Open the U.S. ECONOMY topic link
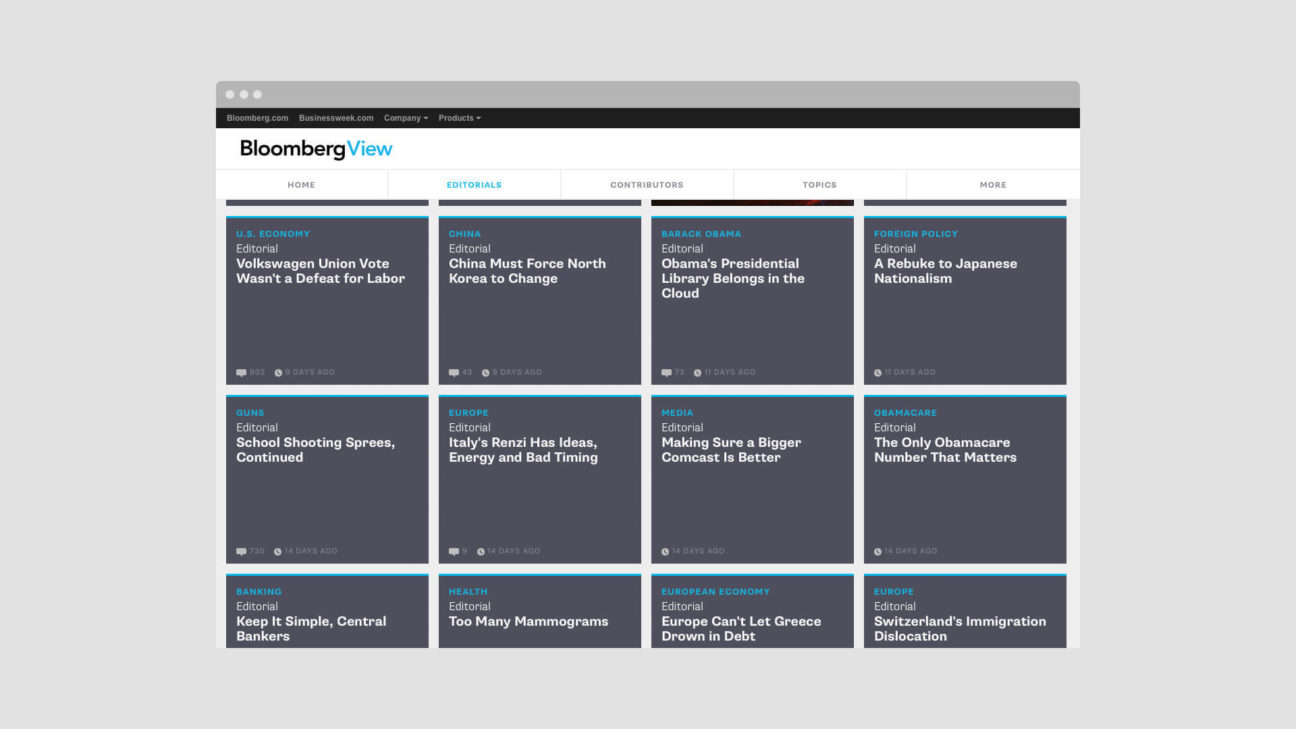The width and height of the screenshot is (1296, 729). 272,233
